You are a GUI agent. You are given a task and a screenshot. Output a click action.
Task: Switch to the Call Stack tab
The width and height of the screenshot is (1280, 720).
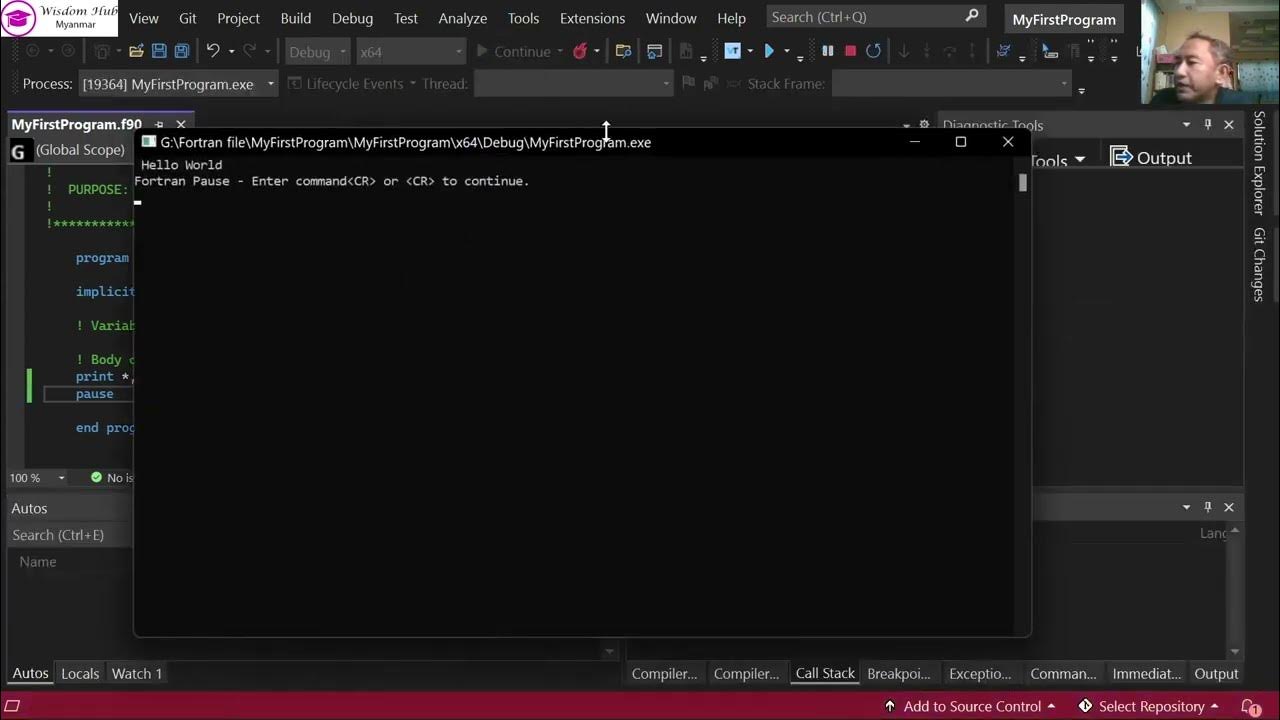tap(825, 673)
